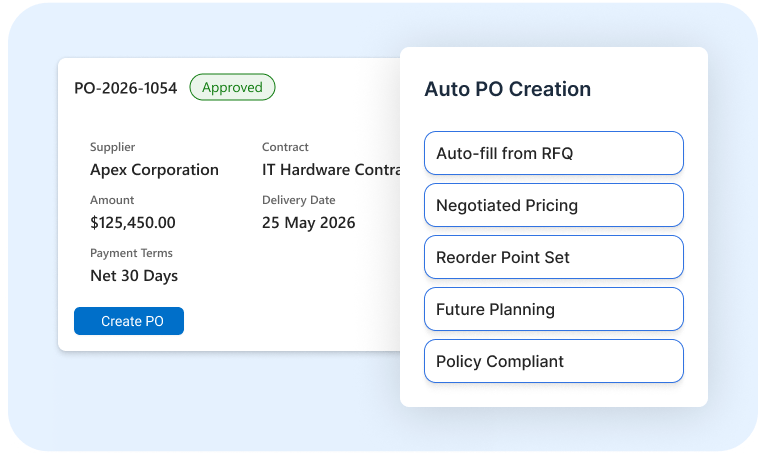This screenshot has width=760, height=453.
Task: Select the Negotiated Pricing option
Action: point(554,205)
